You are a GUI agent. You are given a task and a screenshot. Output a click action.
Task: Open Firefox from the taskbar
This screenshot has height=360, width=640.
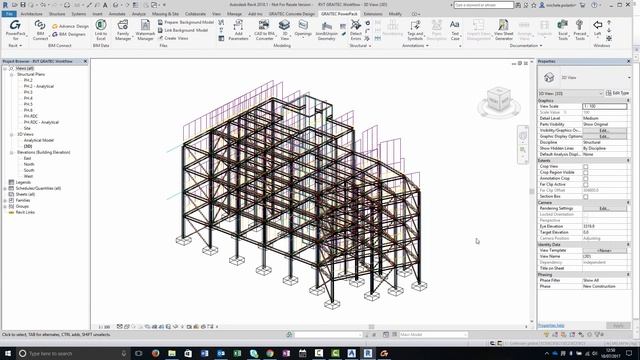tap(156, 353)
